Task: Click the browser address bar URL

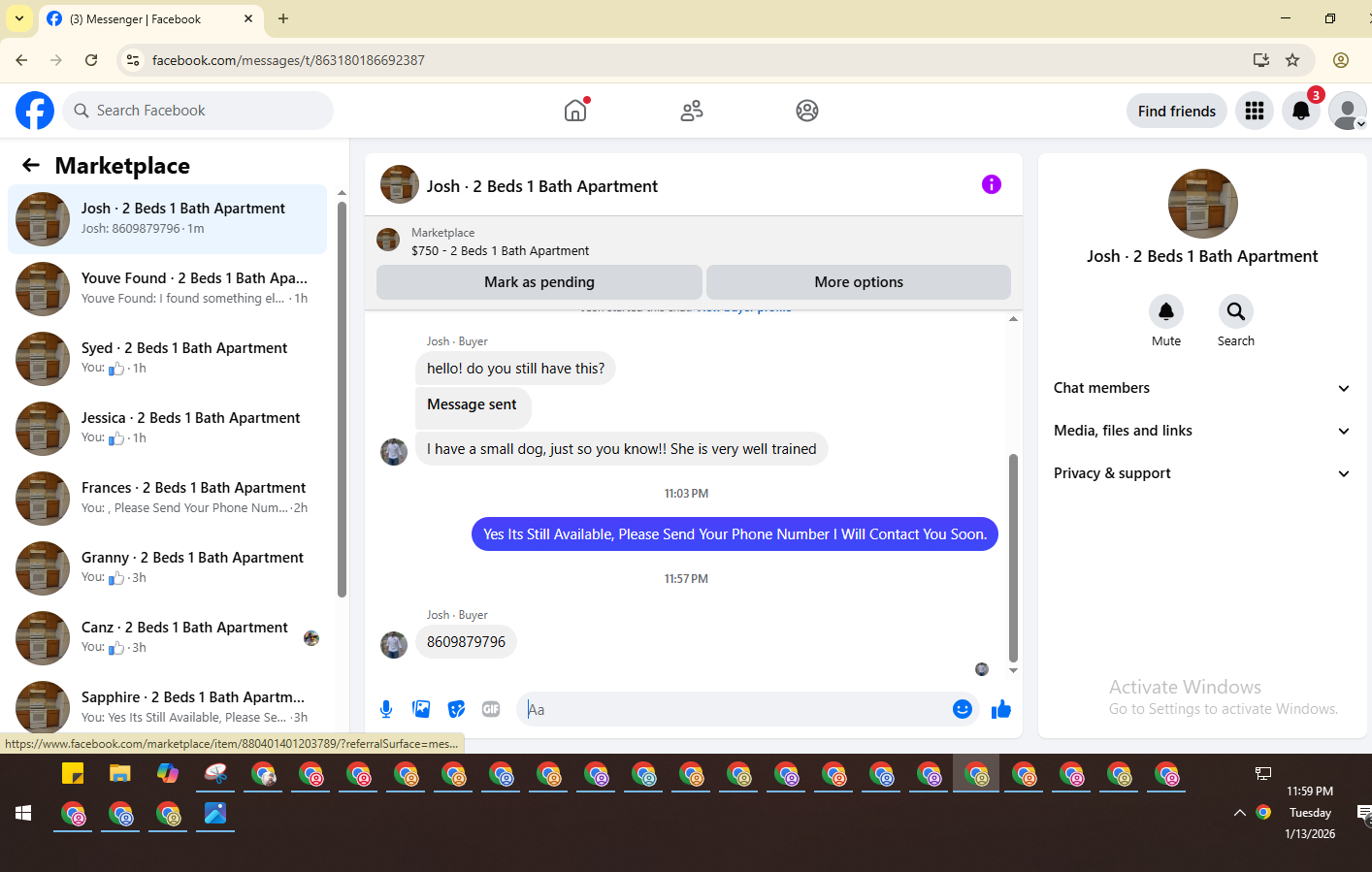Action: pyautogui.click(x=288, y=60)
